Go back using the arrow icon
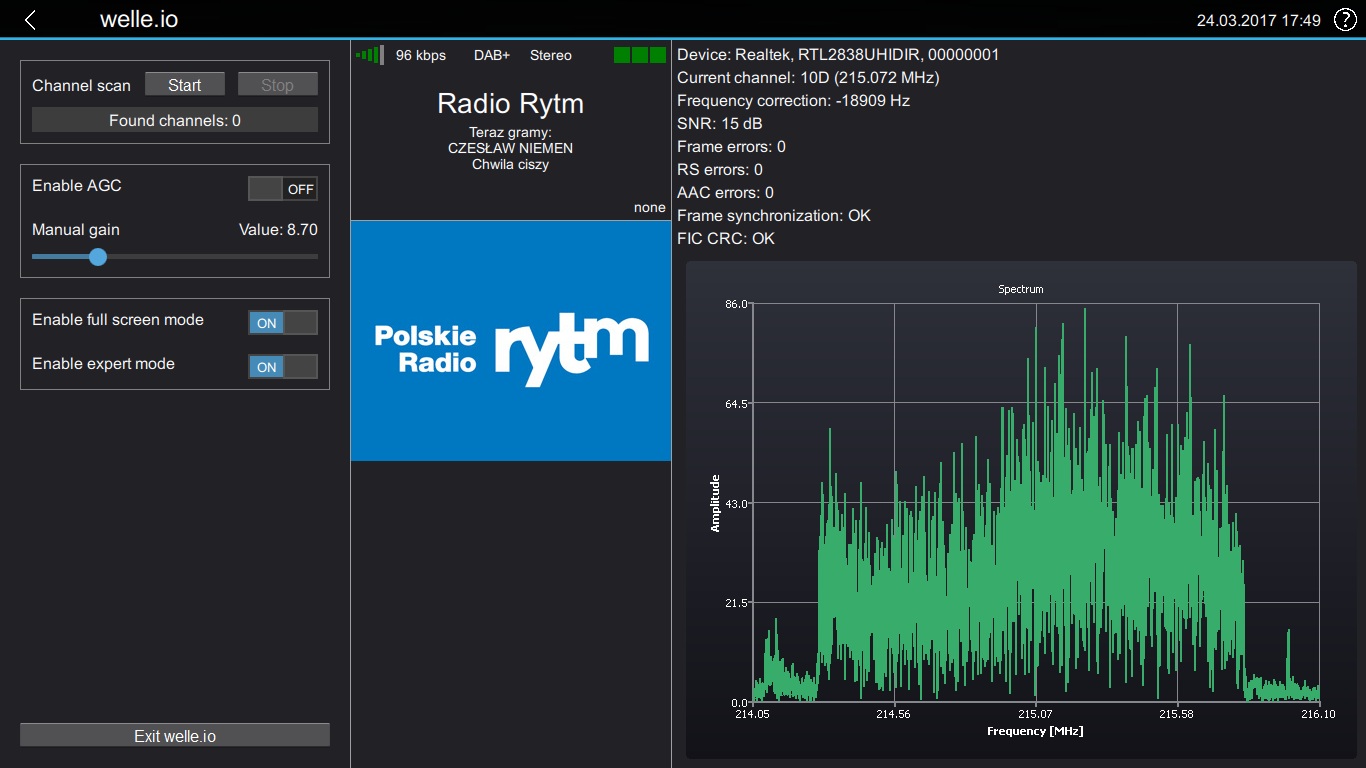Viewport: 1366px width, 768px height. (30, 20)
